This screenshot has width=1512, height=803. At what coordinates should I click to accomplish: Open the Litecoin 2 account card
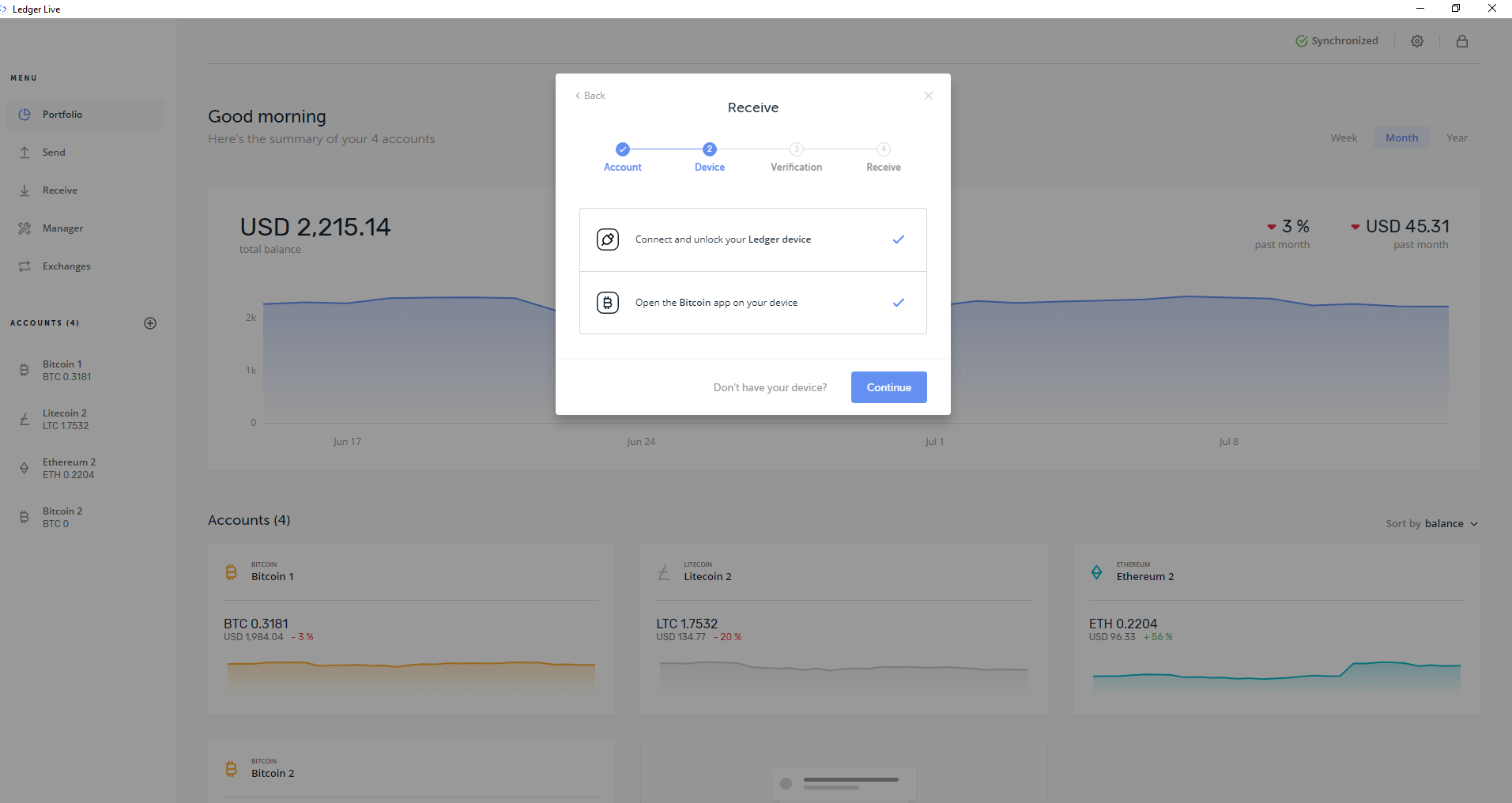(844, 629)
